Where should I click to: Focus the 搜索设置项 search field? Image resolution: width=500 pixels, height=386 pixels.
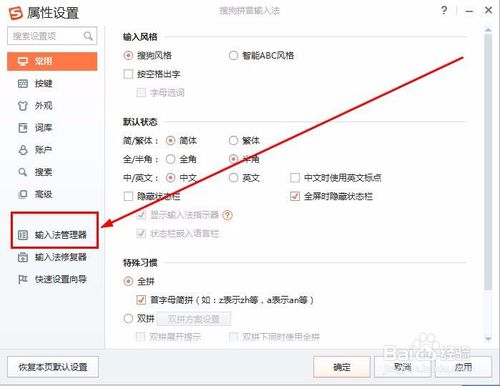[52, 36]
